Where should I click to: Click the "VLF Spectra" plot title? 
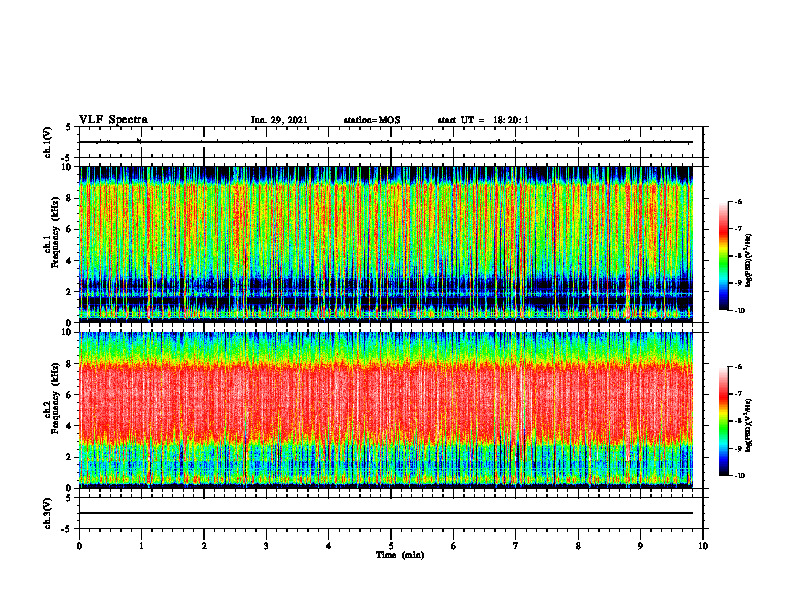(114, 120)
